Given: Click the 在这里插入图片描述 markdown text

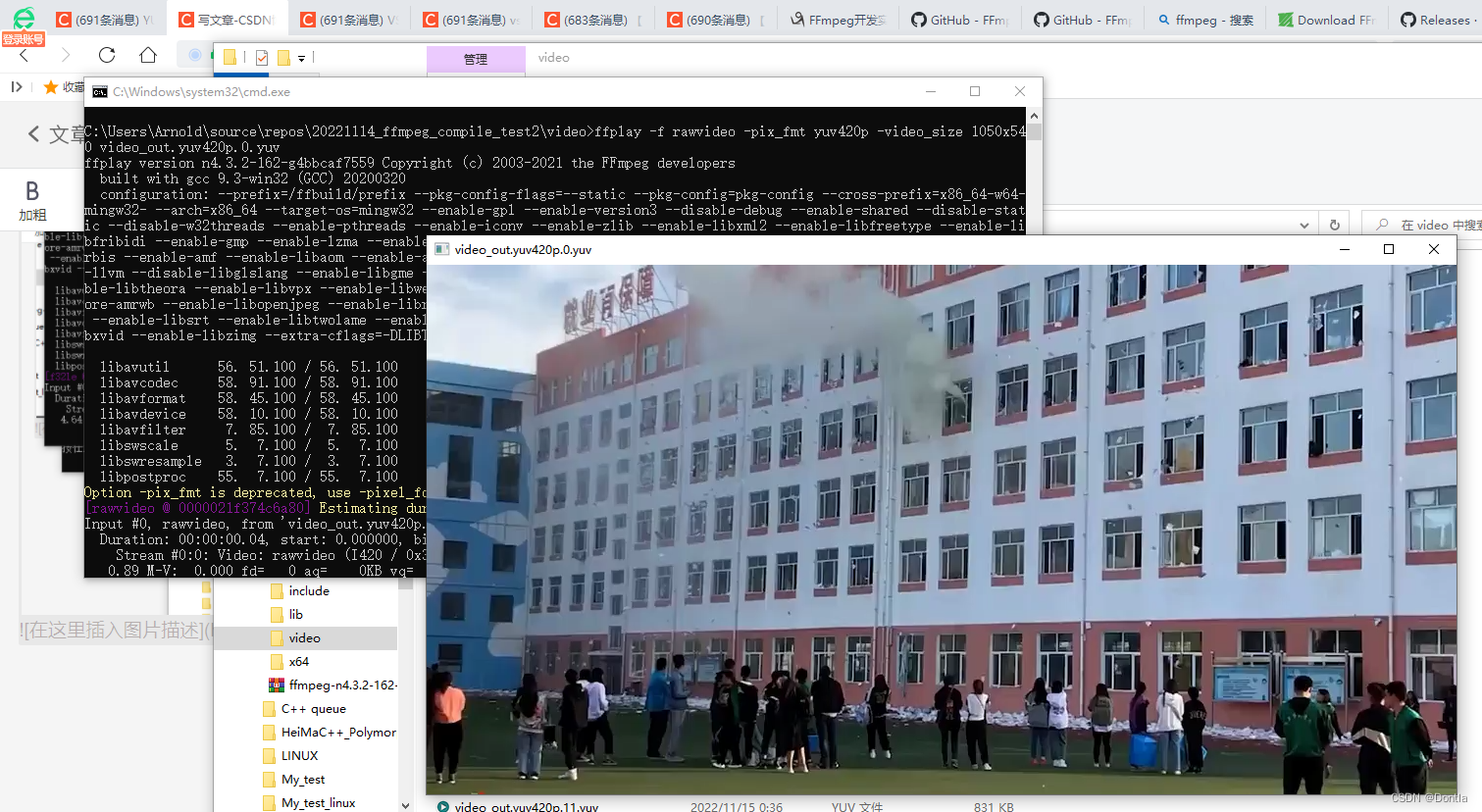Looking at the screenshot, I should 113,631.
